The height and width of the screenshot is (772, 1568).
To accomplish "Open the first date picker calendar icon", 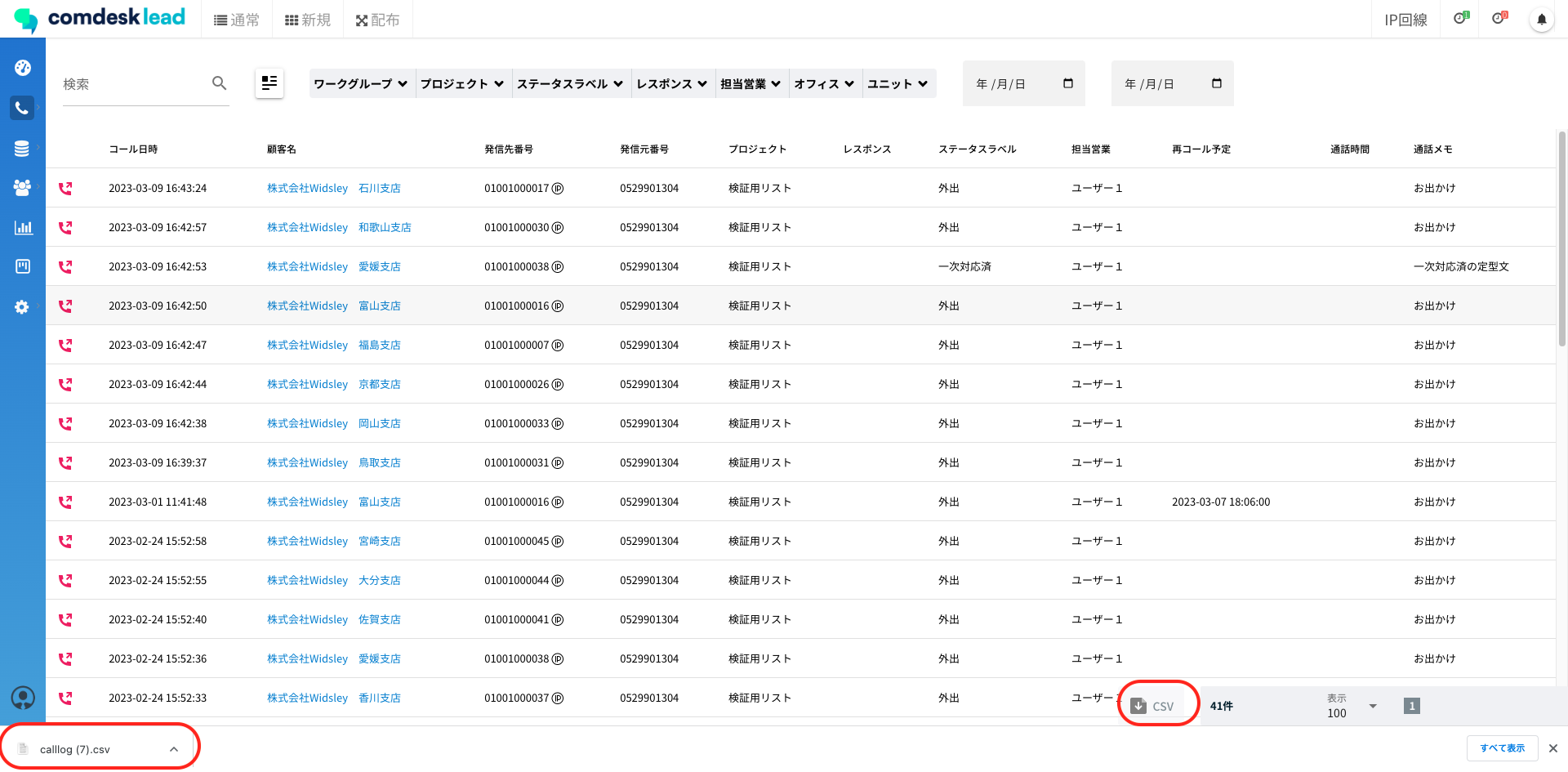I will pos(1067,83).
